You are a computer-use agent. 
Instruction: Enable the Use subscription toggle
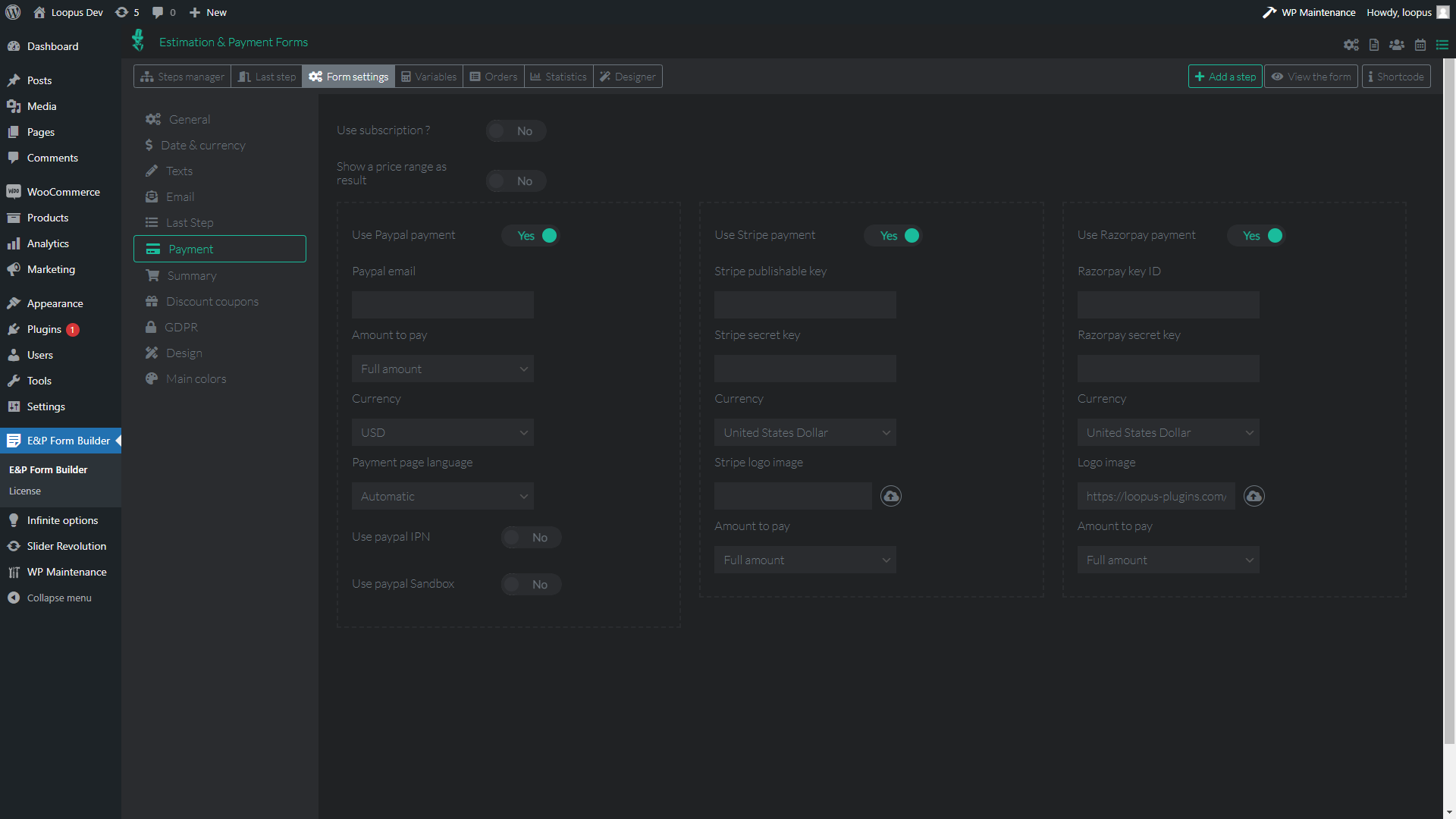coord(516,131)
